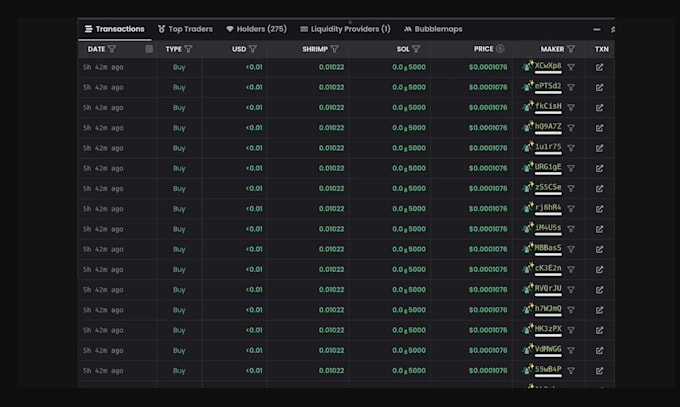Filter by the SHRIMP column funnel

point(334,49)
